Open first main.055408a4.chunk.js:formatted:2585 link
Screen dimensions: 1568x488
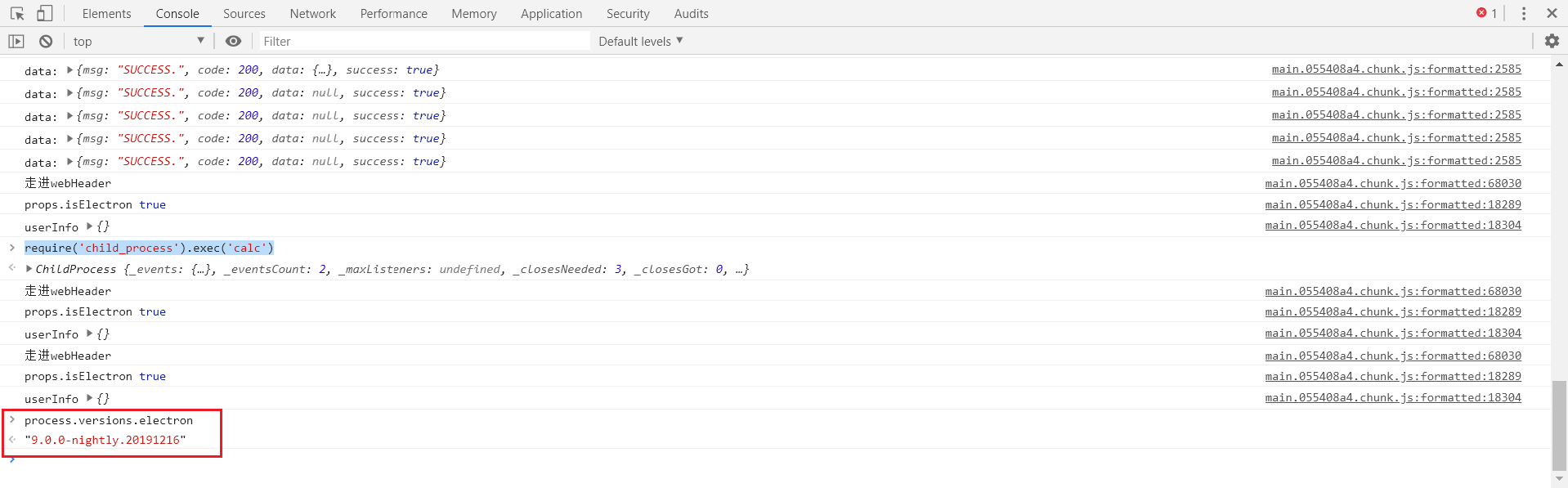pyautogui.click(x=1396, y=69)
